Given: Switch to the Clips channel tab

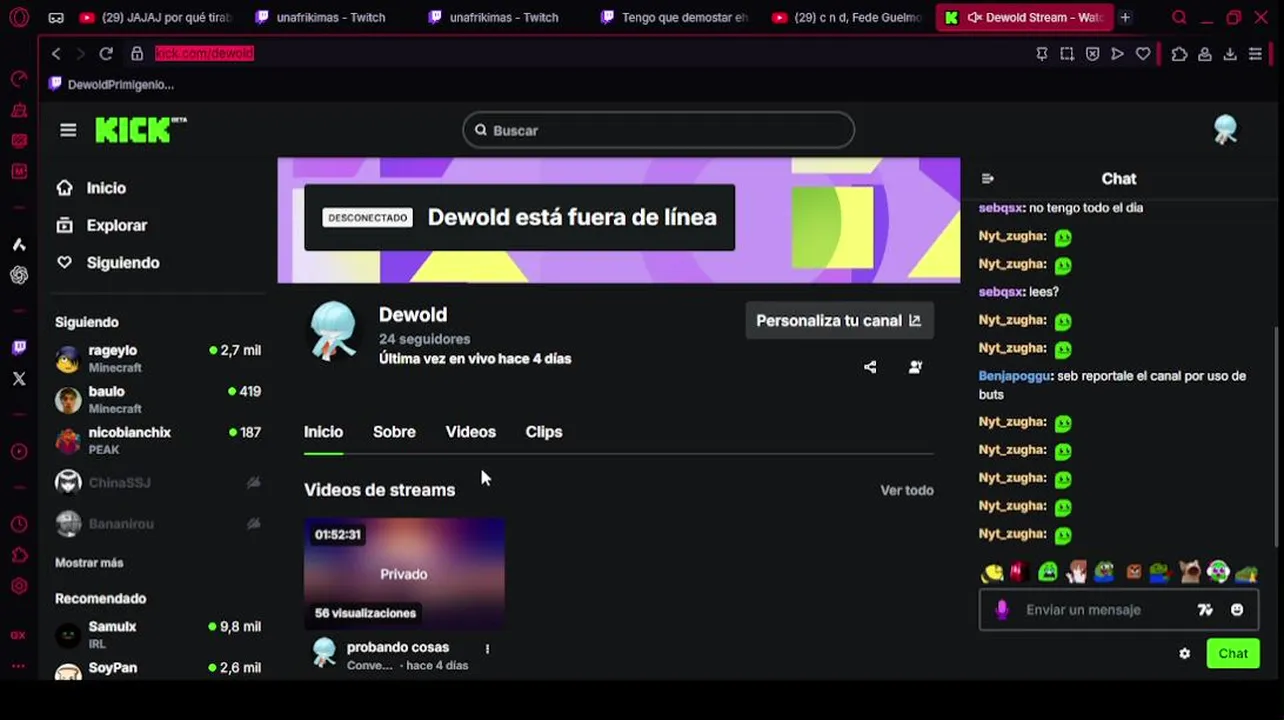Looking at the screenshot, I should click(544, 432).
